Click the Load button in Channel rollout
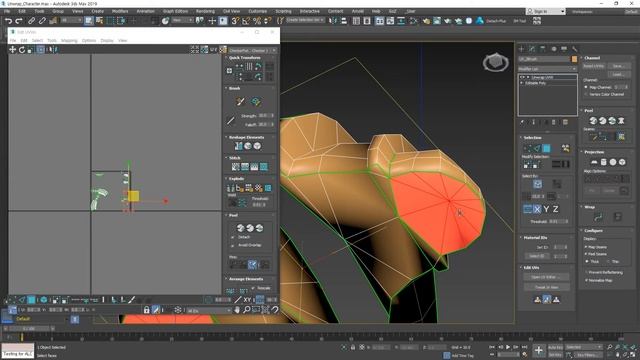Image resolution: width=640 pixels, height=360 pixels. pyautogui.click(x=619, y=74)
